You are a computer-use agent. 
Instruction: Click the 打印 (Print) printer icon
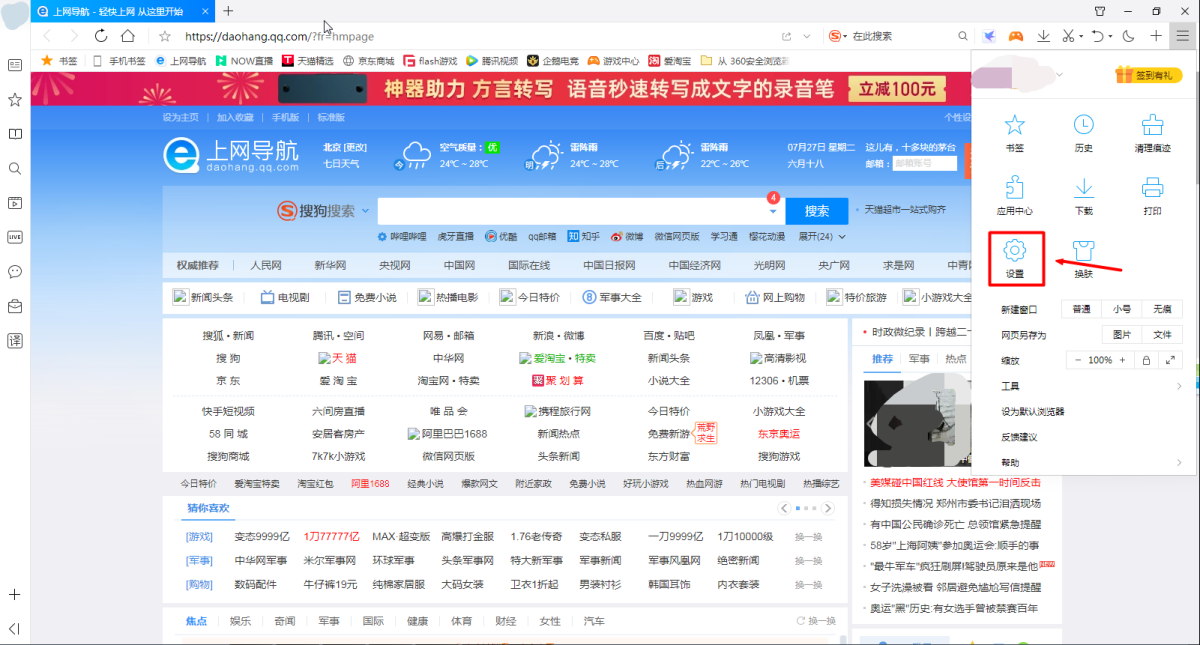pyautogui.click(x=1152, y=195)
